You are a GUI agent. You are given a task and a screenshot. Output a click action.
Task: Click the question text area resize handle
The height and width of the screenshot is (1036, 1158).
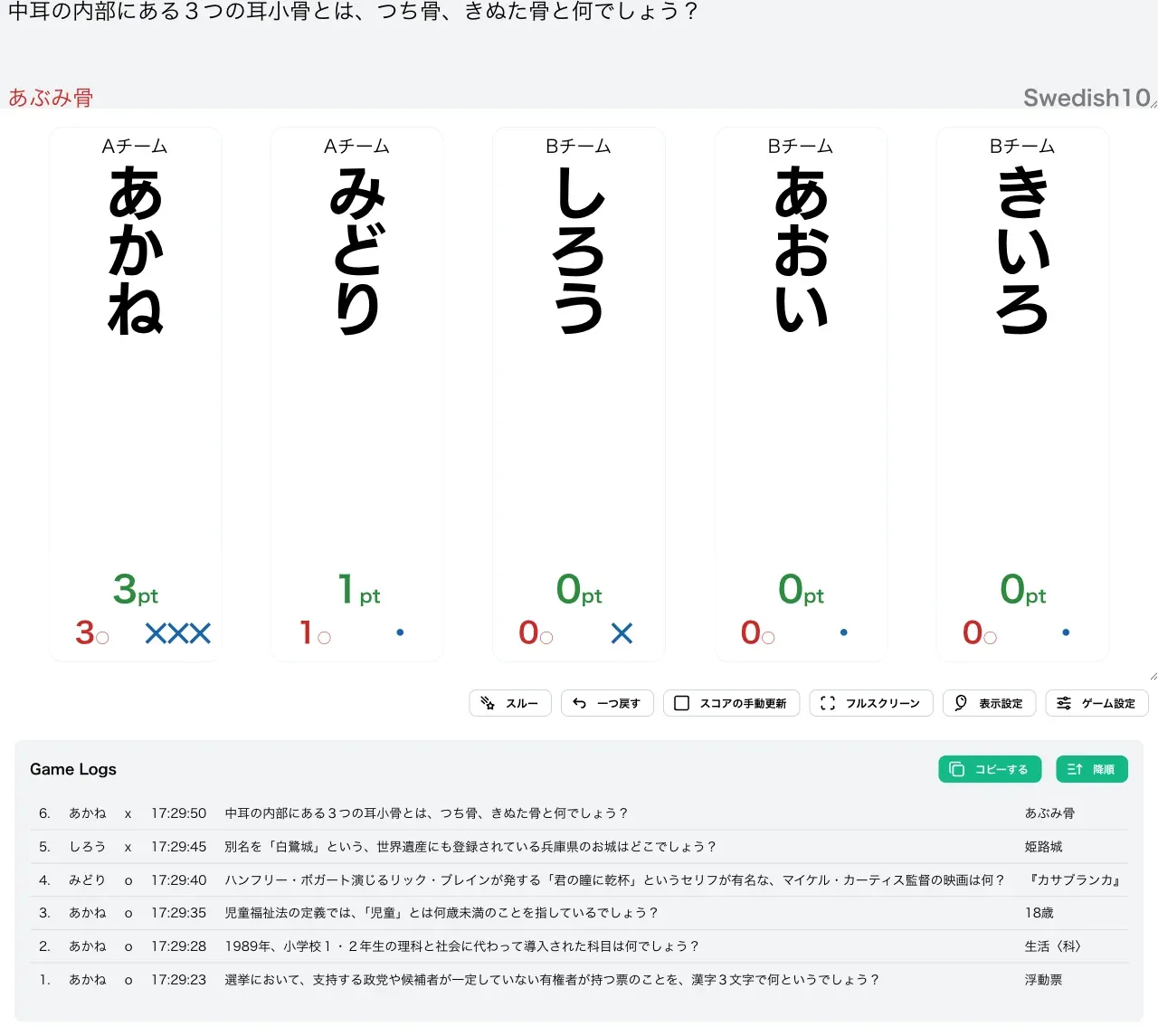(x=1153, y=104)
